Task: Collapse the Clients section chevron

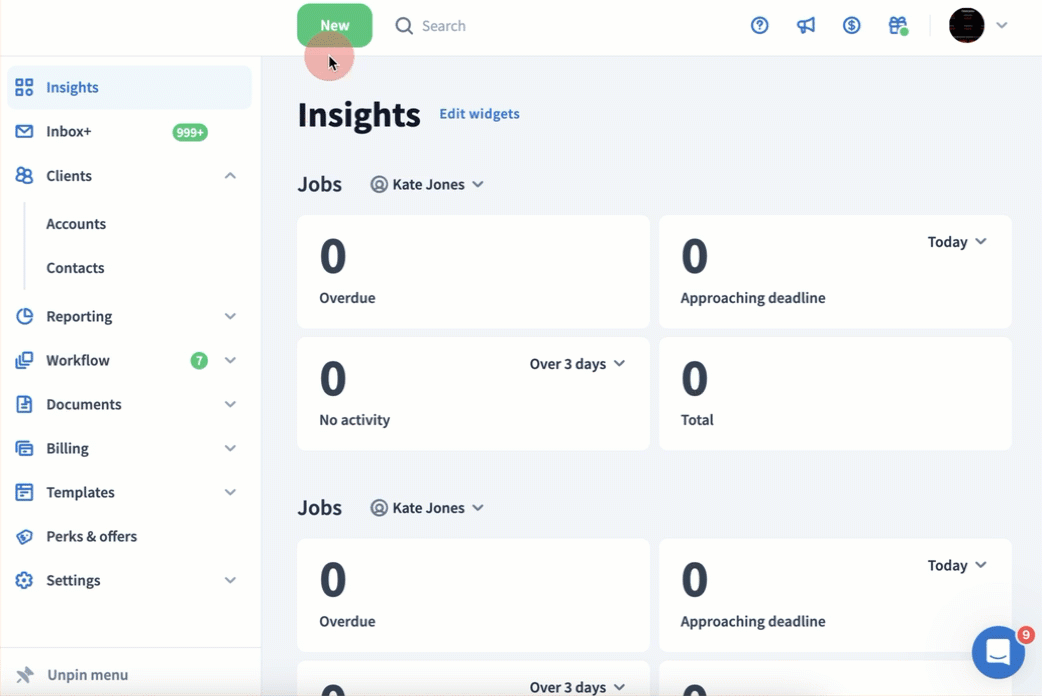Action: point(230,176)
